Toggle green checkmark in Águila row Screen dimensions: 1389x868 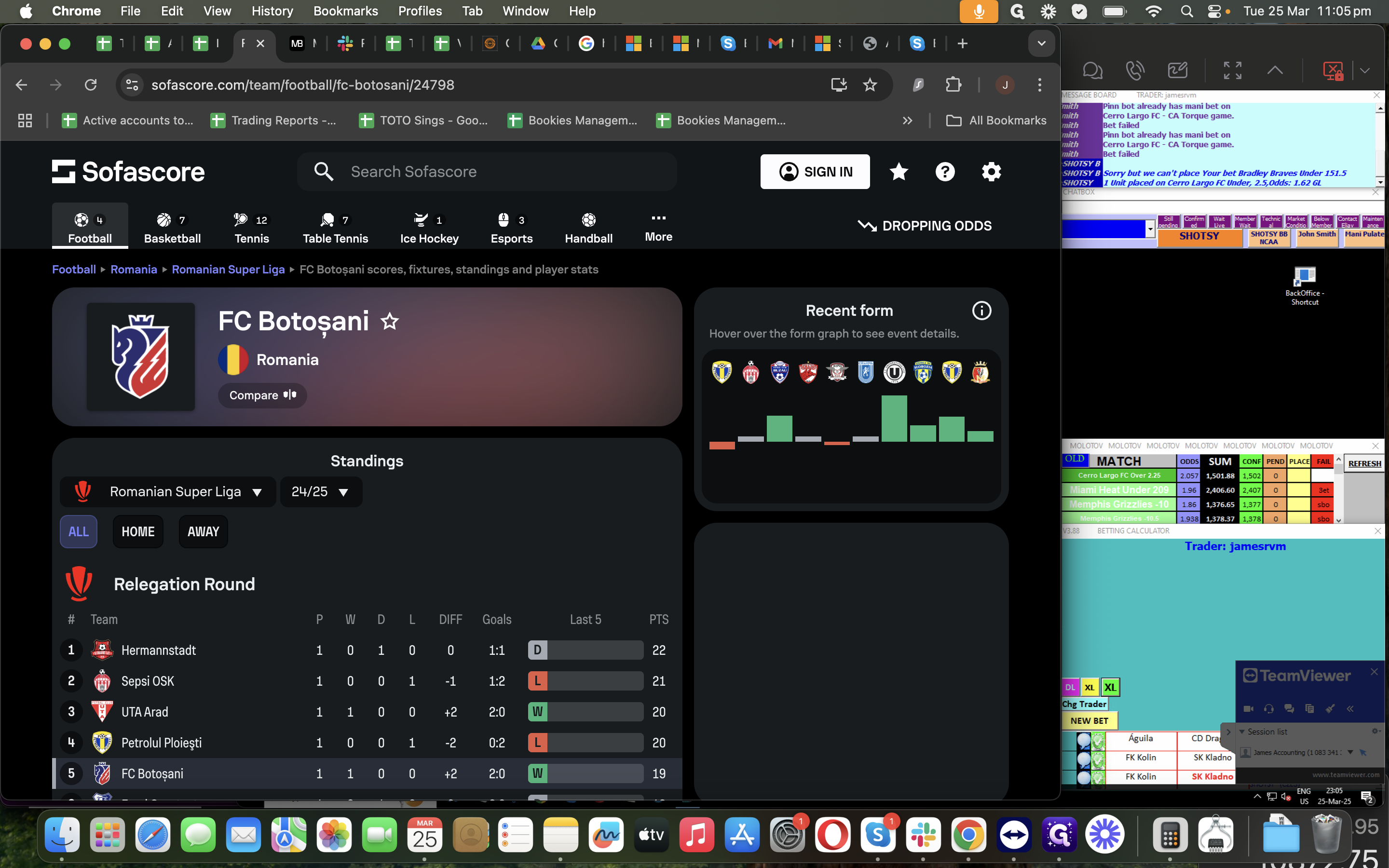tap(1097, 741)
